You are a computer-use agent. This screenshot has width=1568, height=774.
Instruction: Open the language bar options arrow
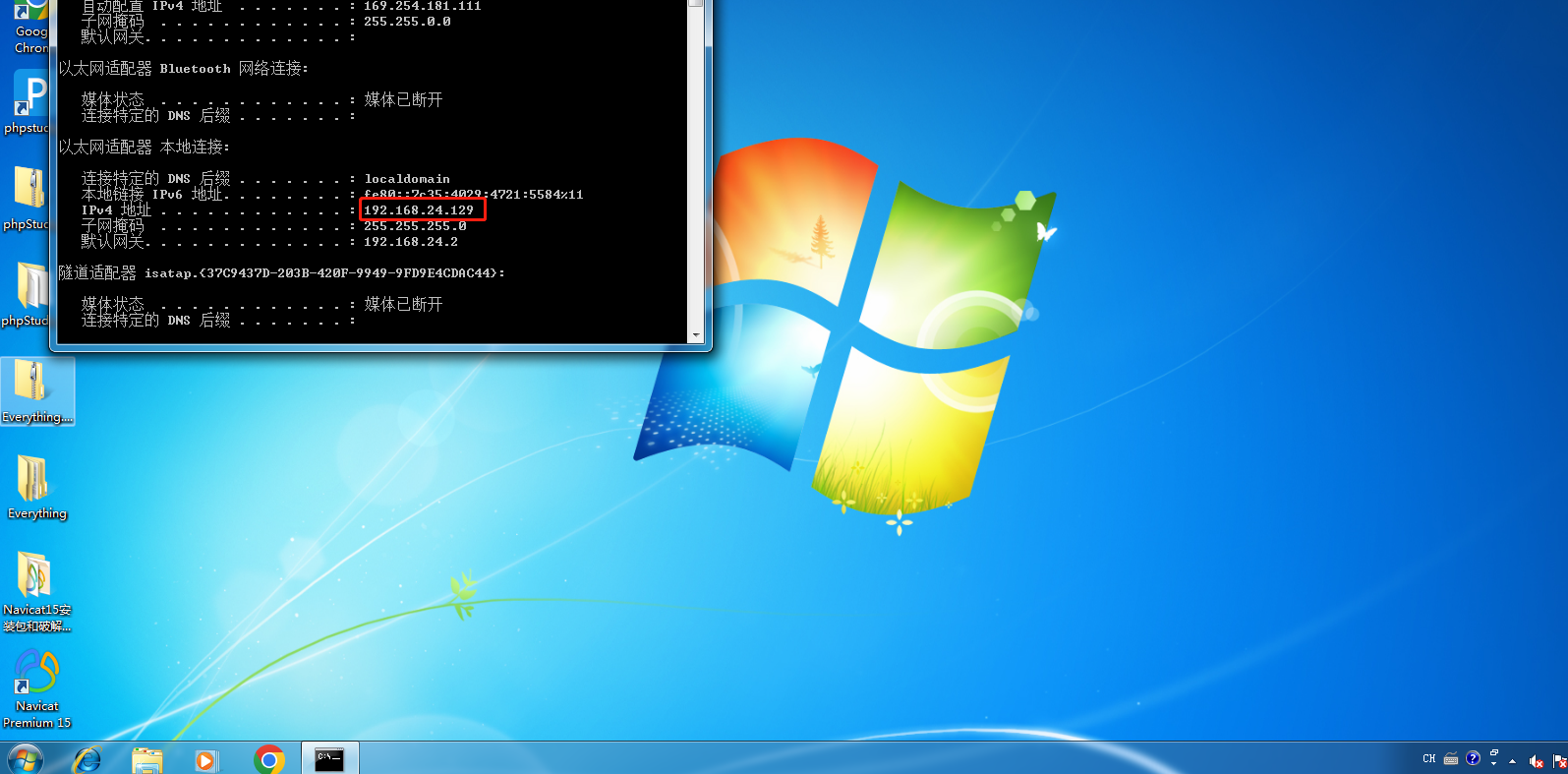click(1494, 763)
